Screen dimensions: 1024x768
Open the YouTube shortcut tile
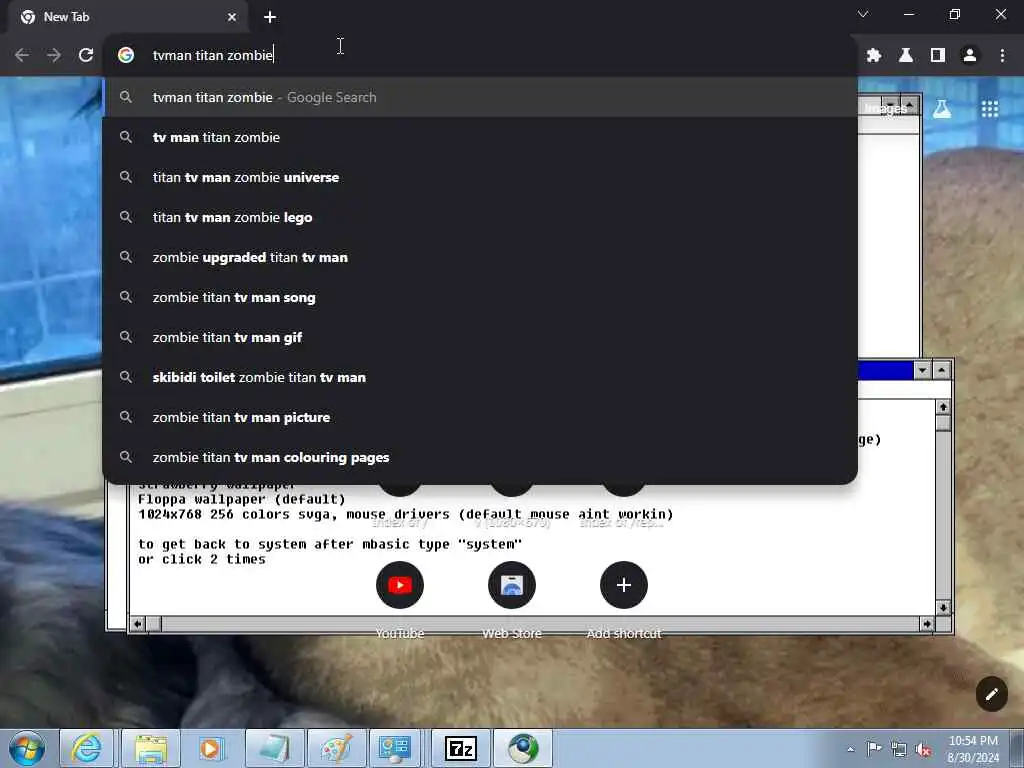pyautogui.click(x=400, y=585)
